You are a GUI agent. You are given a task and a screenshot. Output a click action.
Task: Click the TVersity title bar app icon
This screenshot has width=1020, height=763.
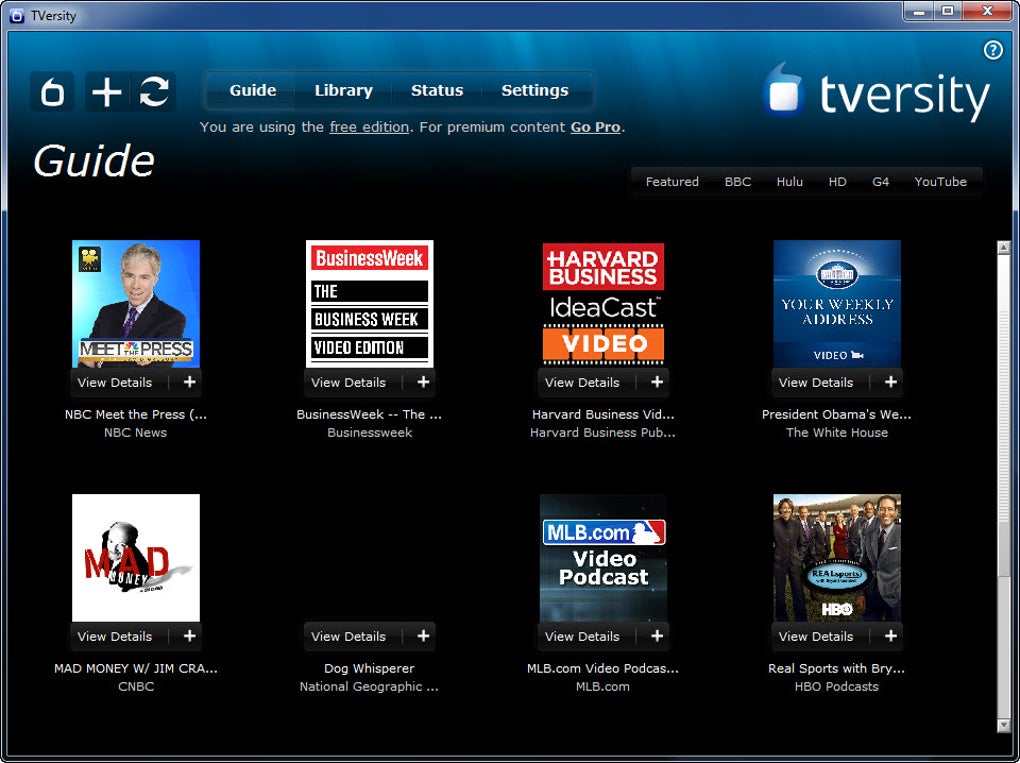click(x=17, y=16)
